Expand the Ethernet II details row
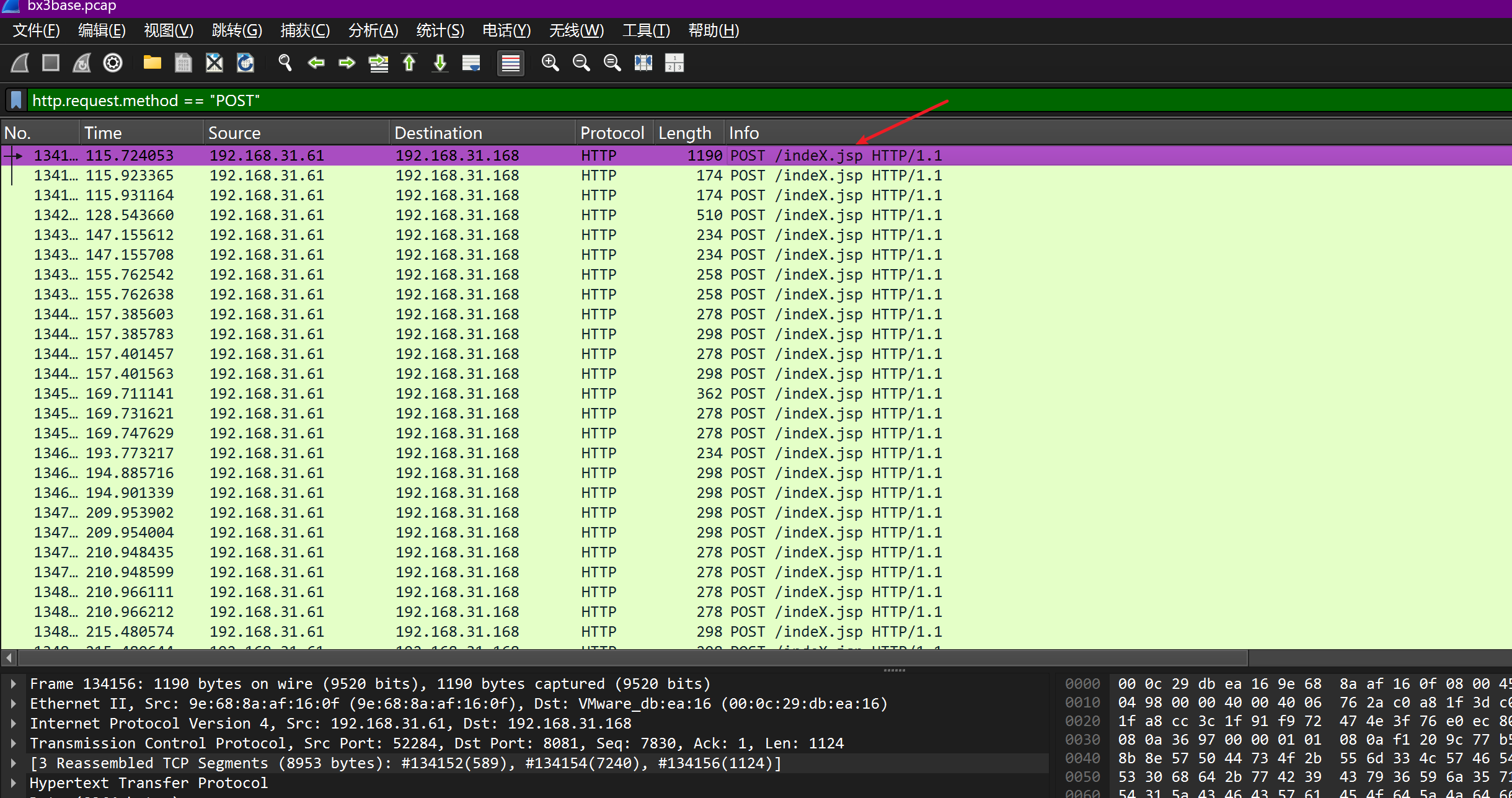The height and width of the screenshot is (798, 1512). click(13, 703)
